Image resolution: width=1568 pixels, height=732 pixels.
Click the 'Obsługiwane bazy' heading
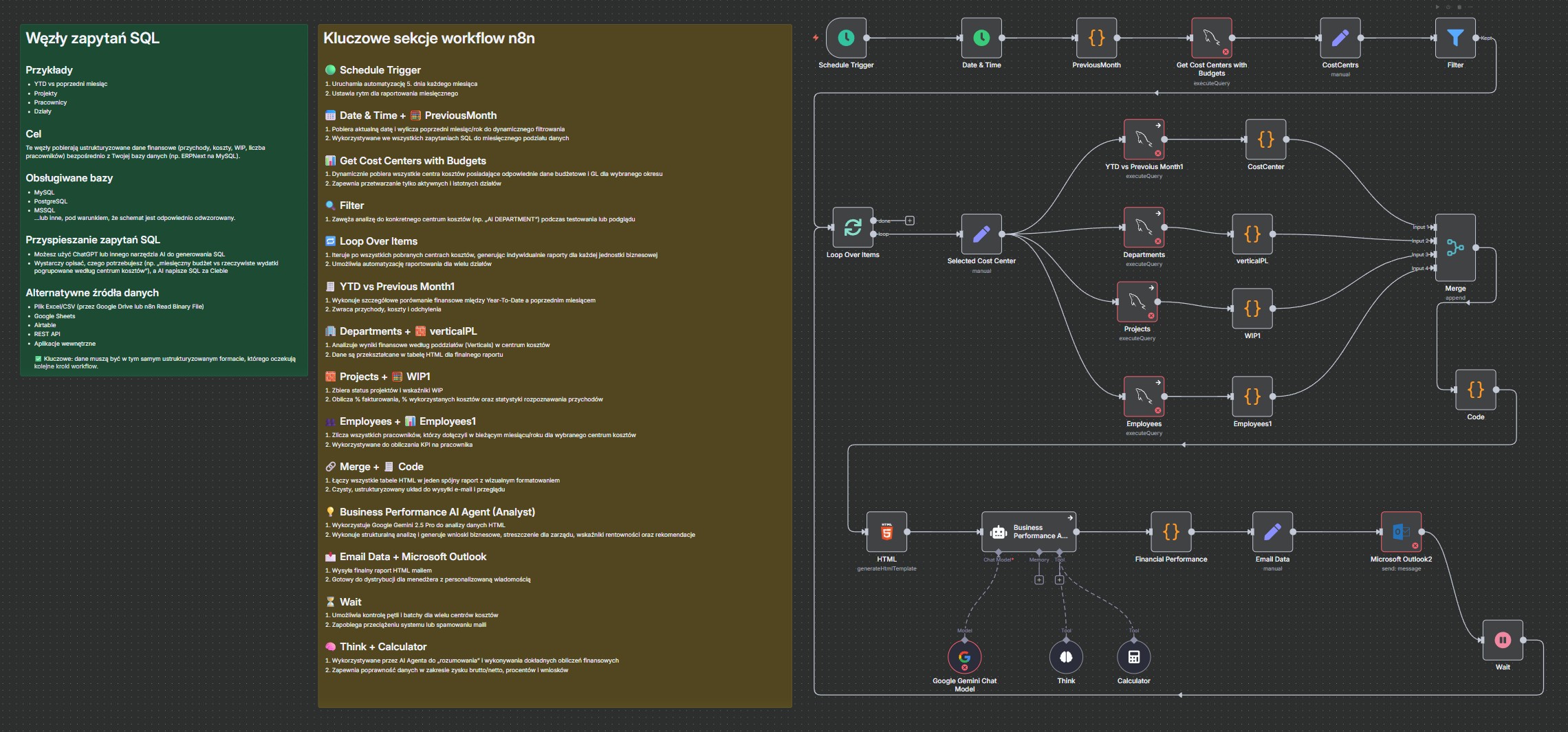[x=69, y=178]
